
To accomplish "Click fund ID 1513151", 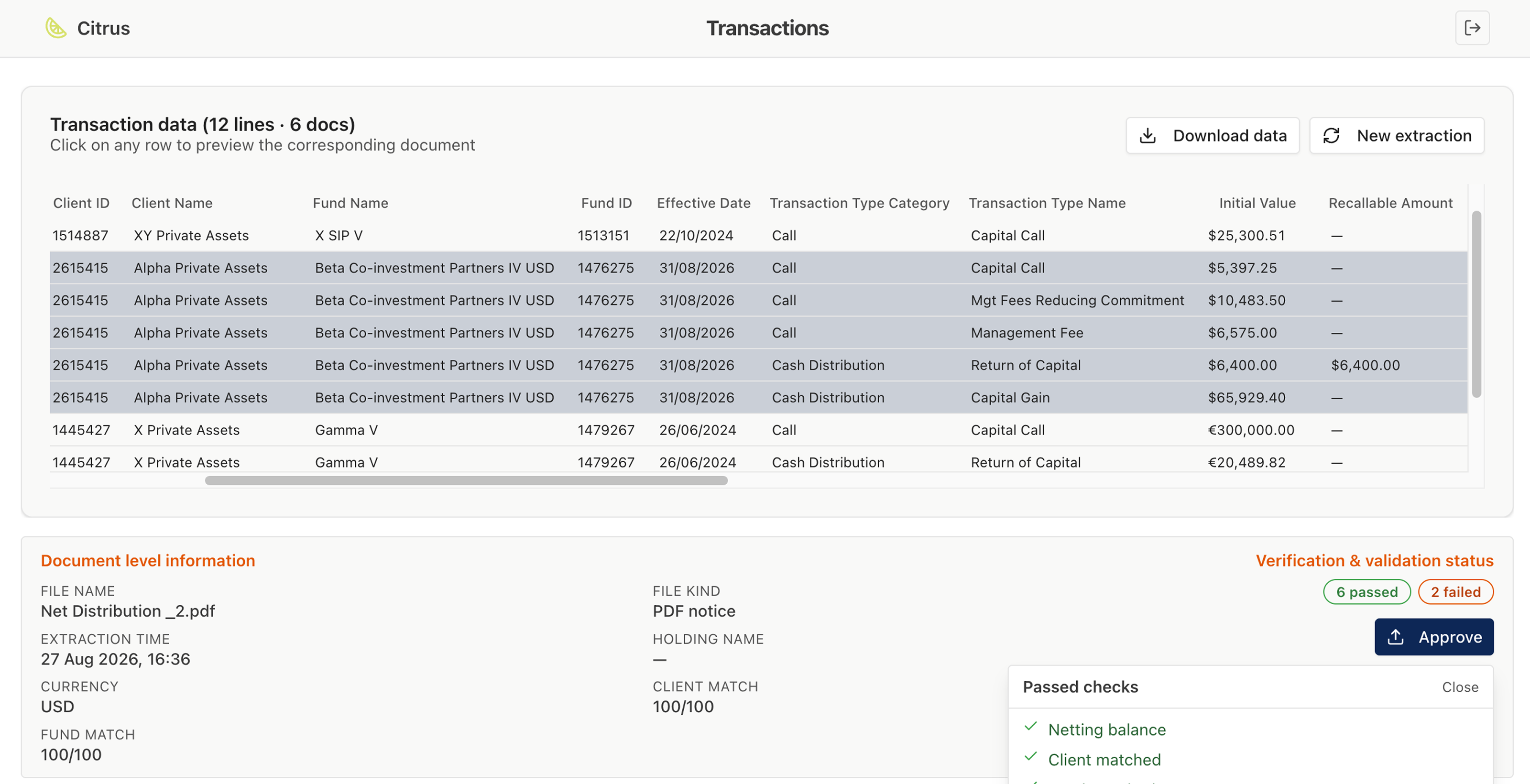I will click(603, 235).
